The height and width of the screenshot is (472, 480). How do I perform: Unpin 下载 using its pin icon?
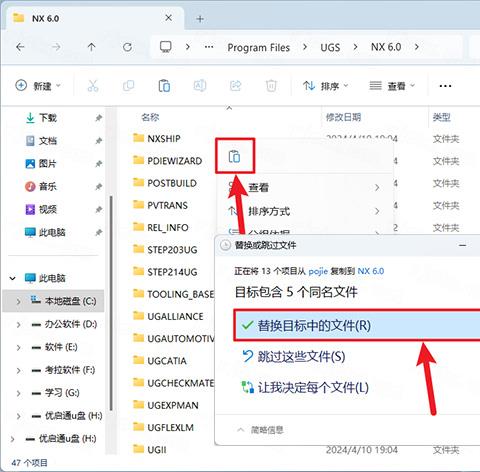98,118
